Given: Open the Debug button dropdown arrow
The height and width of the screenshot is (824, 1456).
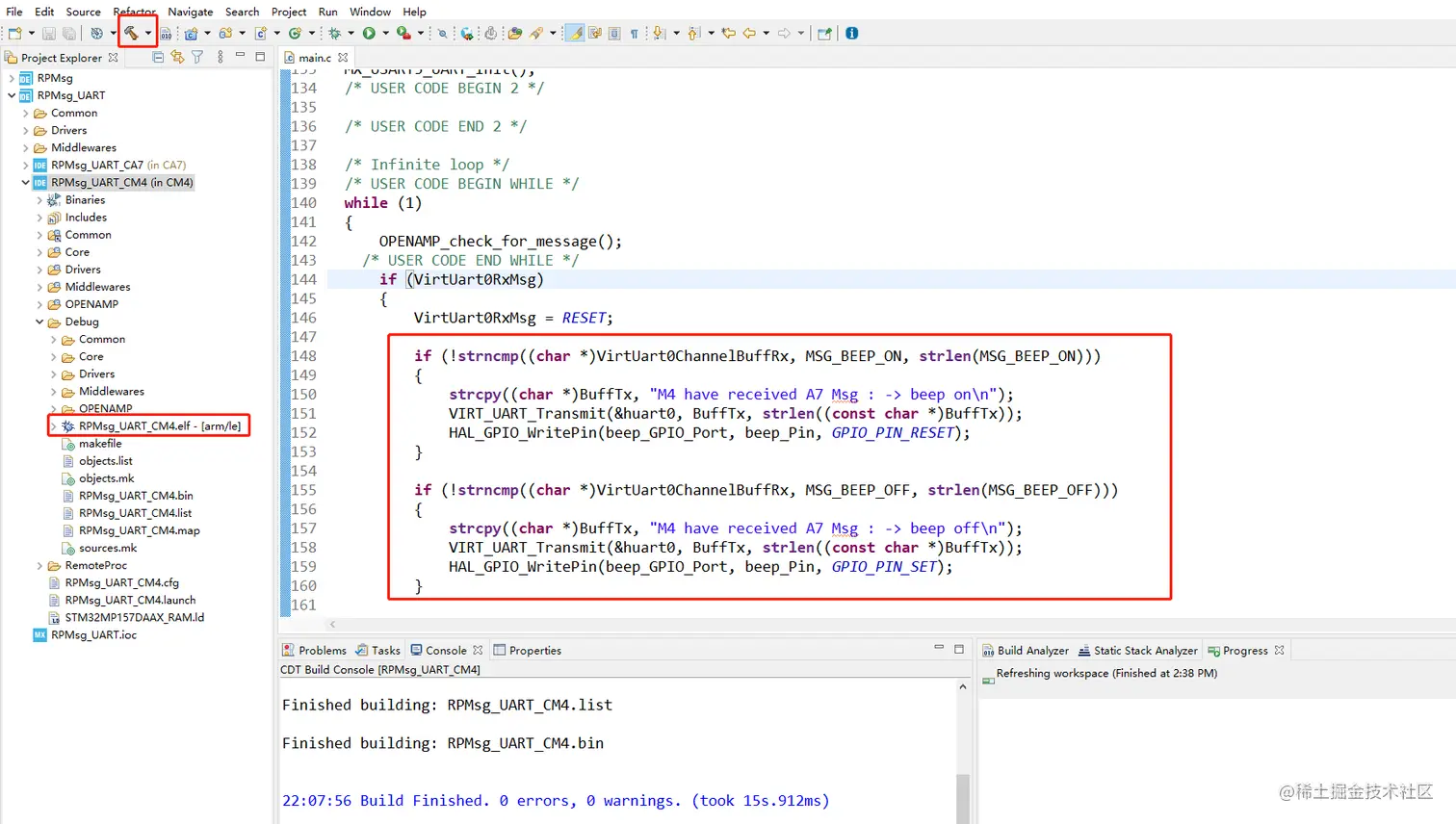Looking at the screenshot, I should point(351,33).
